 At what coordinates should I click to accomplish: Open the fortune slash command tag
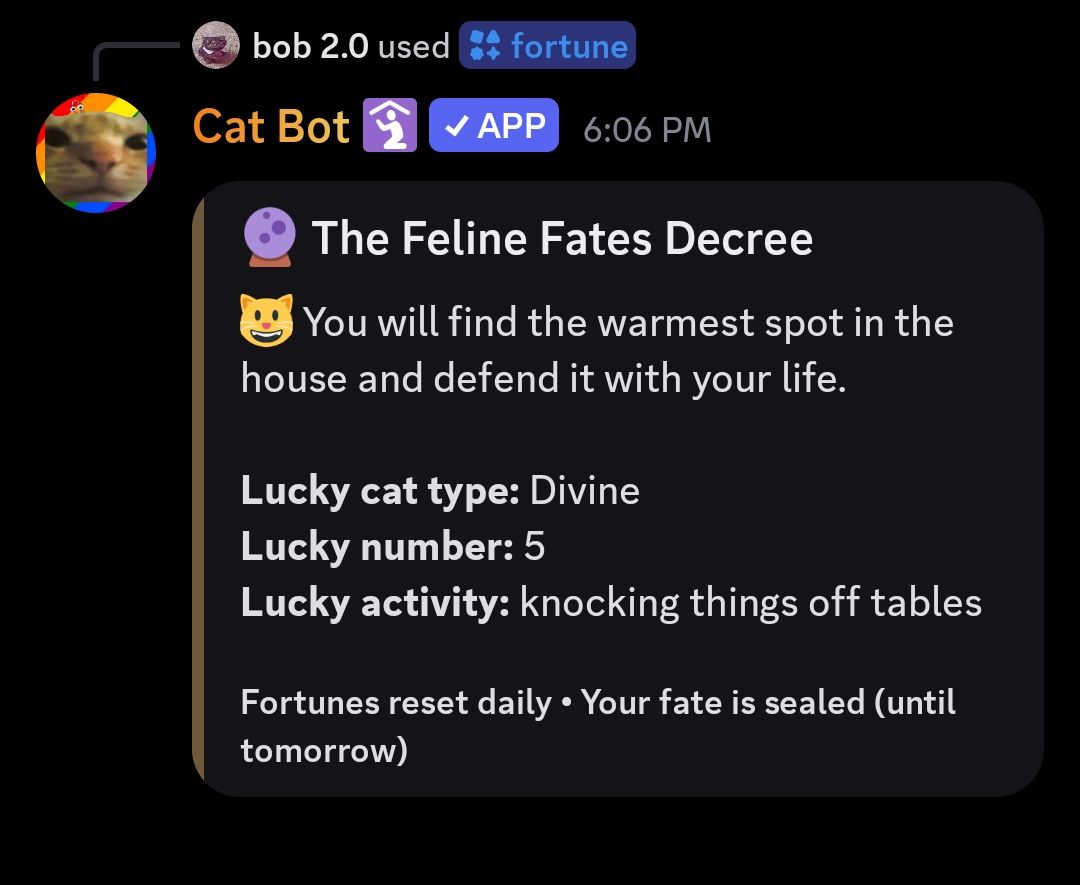pos(548,45)
